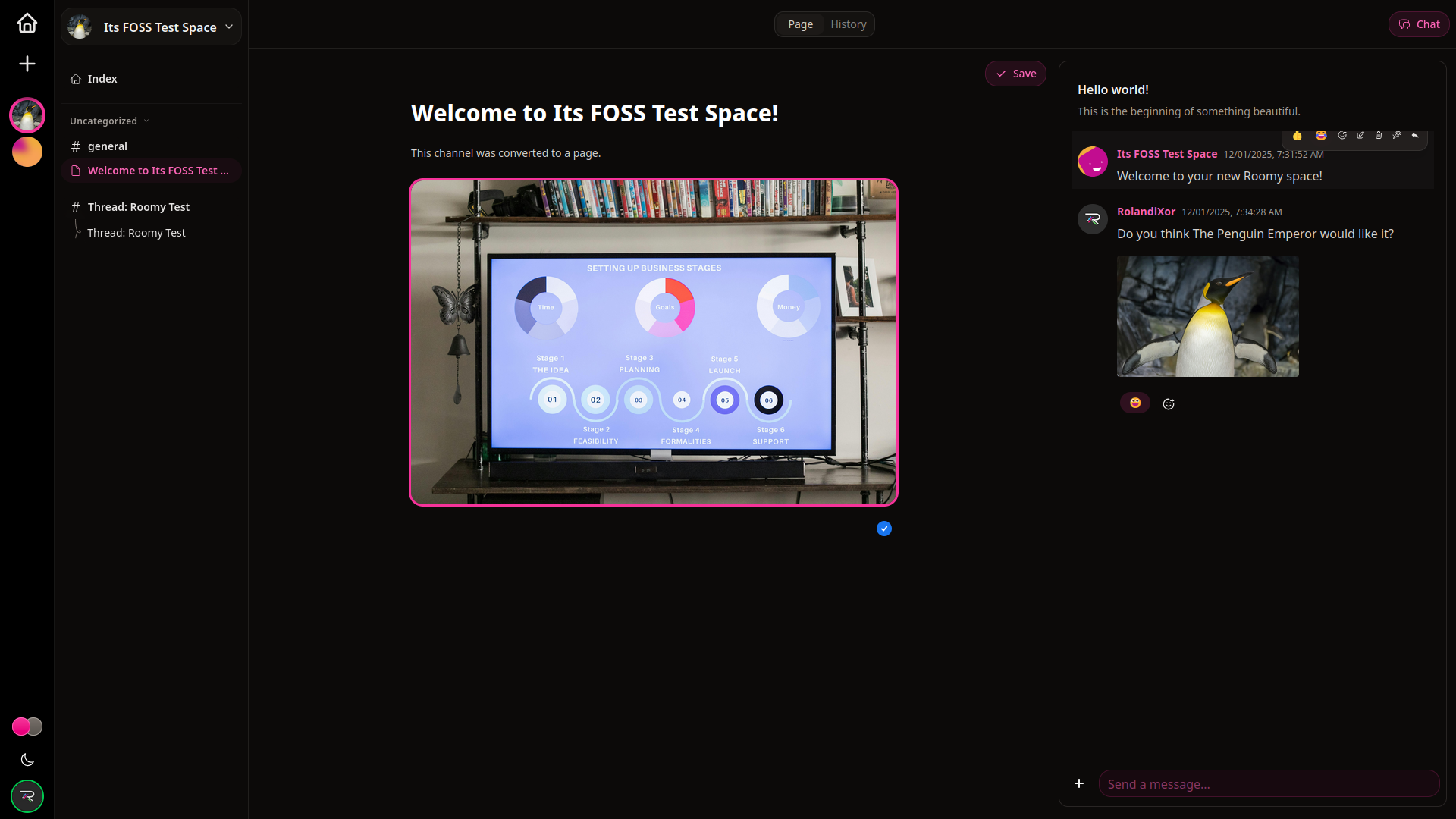
Task: Click the Home icon in left rail
Action: point(27,24)
